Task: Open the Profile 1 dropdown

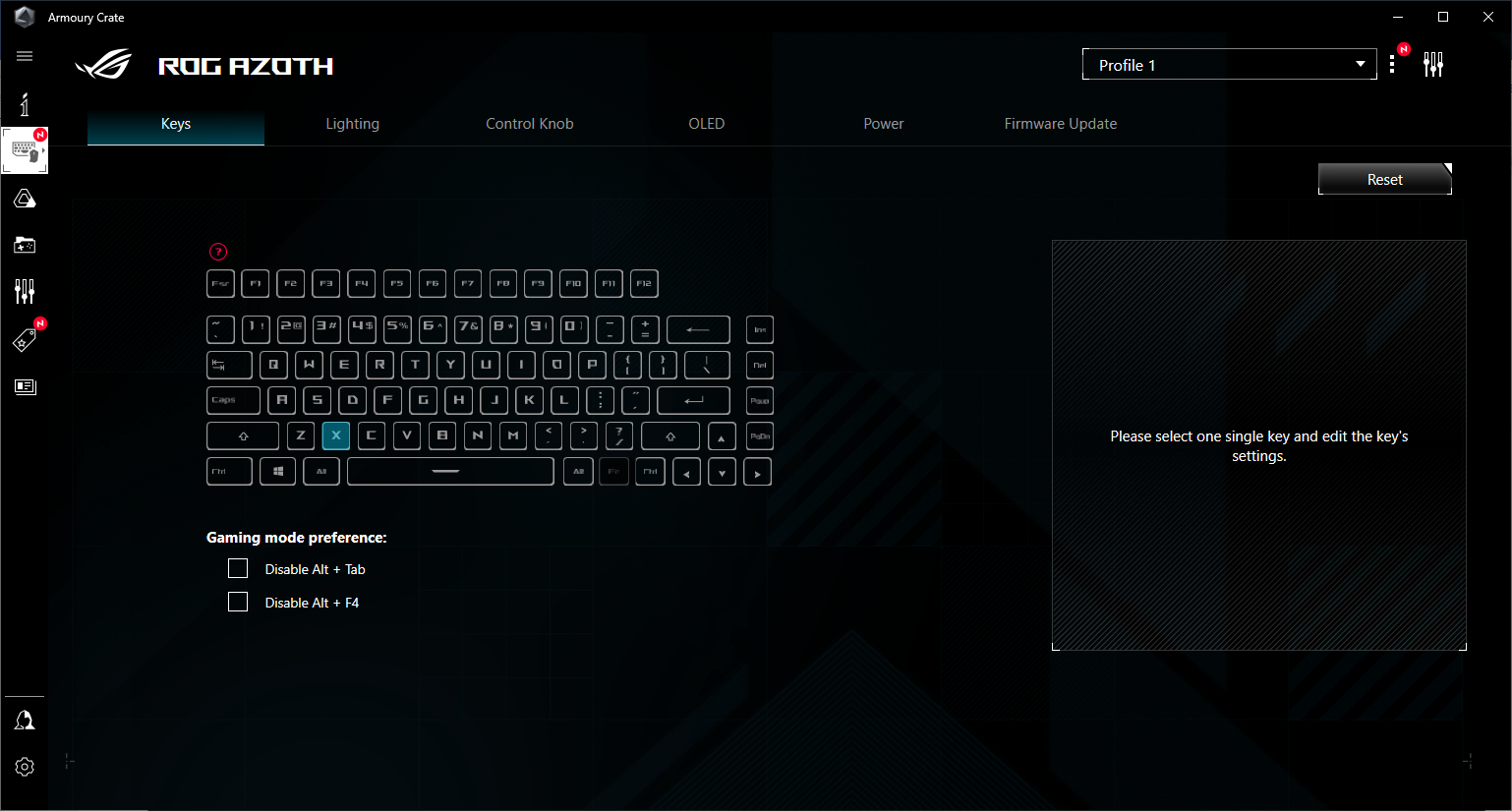Action: 1230,65
